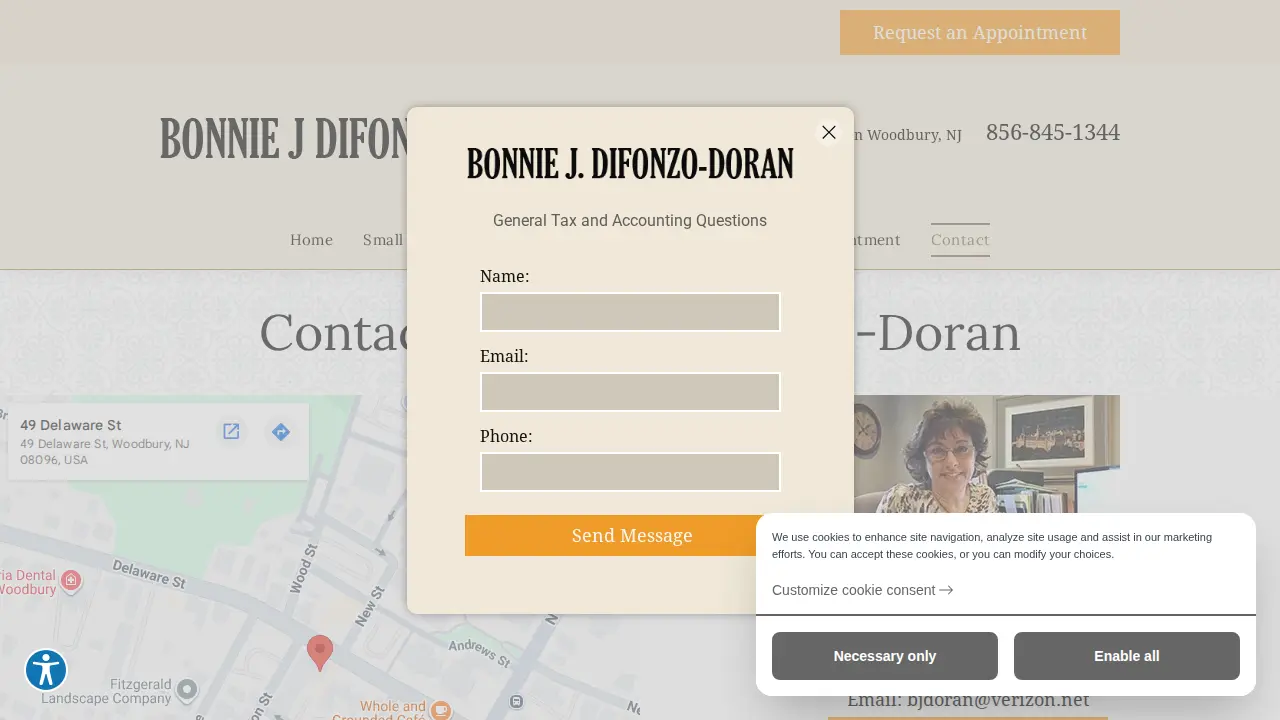Viewport: 1280px width, 720px height.
Task: Click the Request an Appointment button
Action: coord(980,32)
